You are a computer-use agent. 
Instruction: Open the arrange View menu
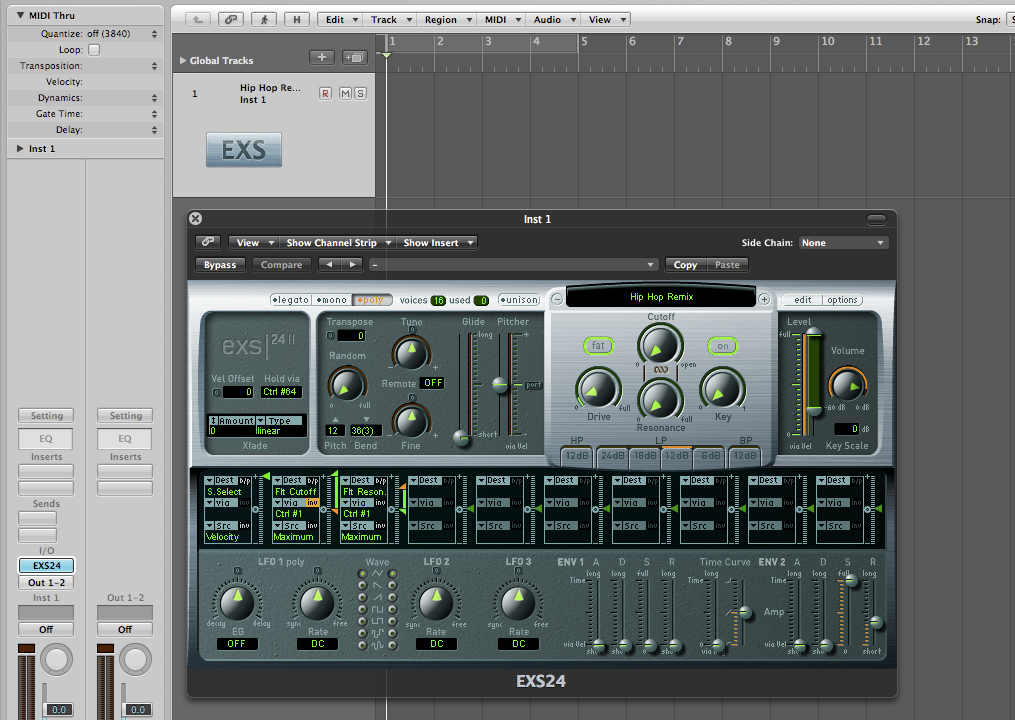[606, 19]
